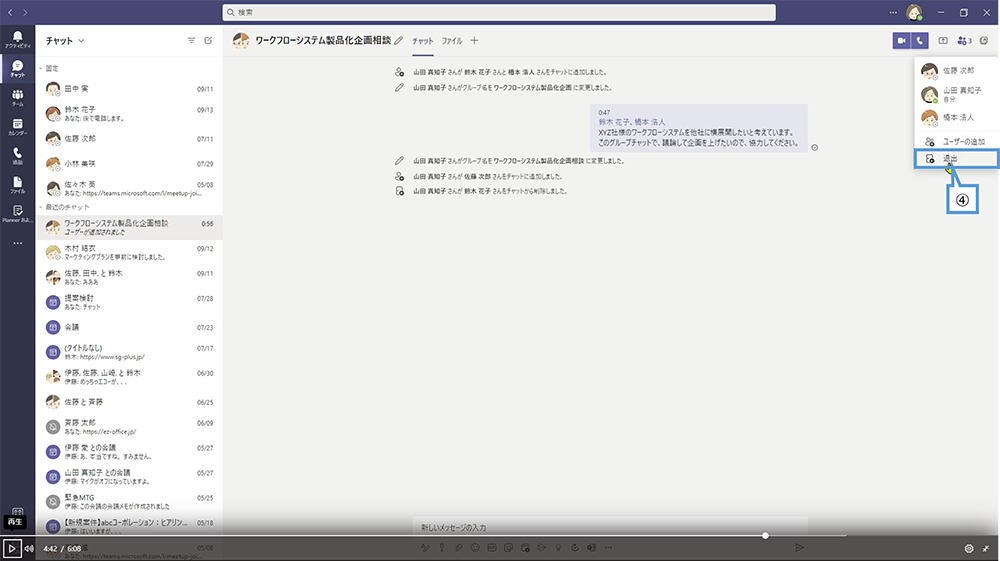Image resolution: width=1000 pixels, height=561 pixels.
Task: Open the Calendar app in the left rail
Action: [17, 127]
